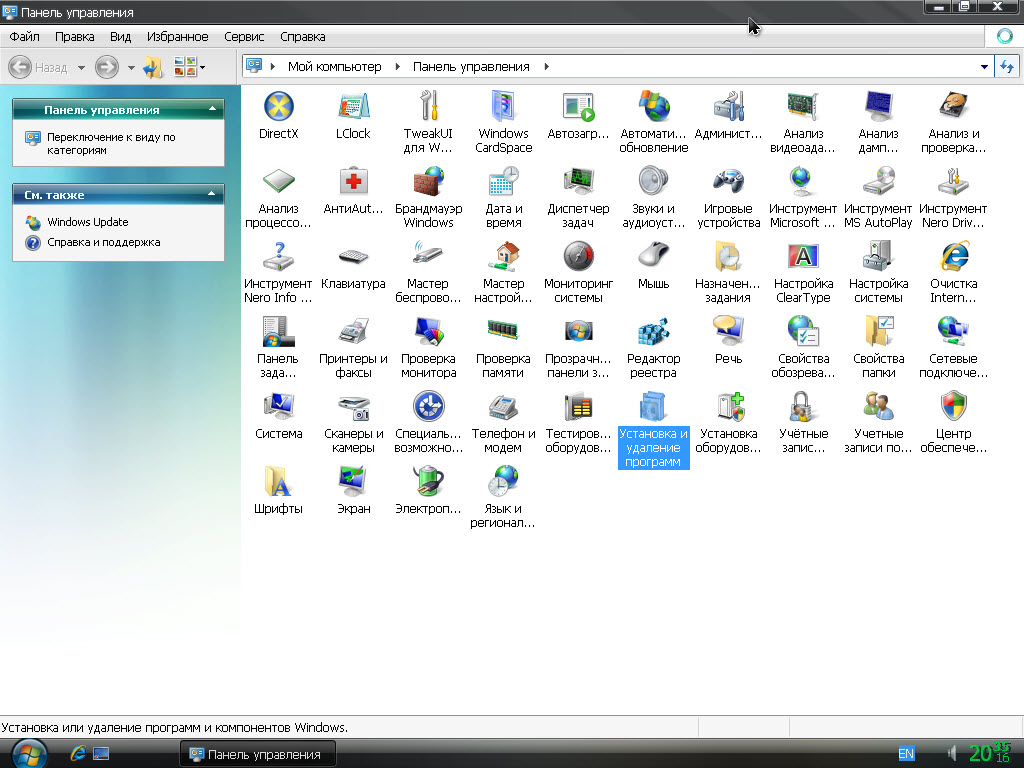Open the Правка menu
The width and height of the screenshot is (1024, 768).
coord(74,37)
